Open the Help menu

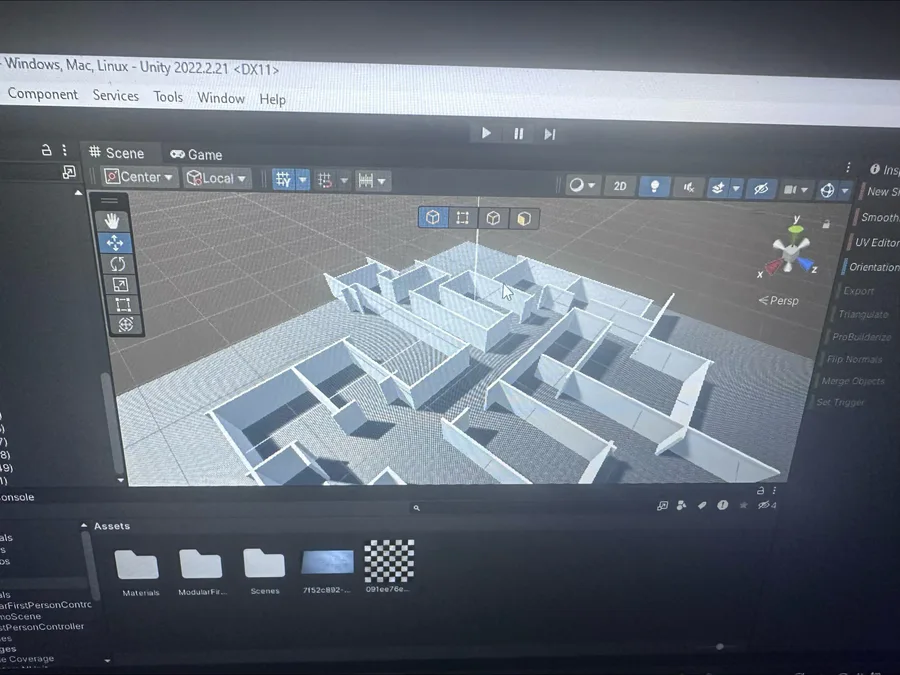[273, 99]
